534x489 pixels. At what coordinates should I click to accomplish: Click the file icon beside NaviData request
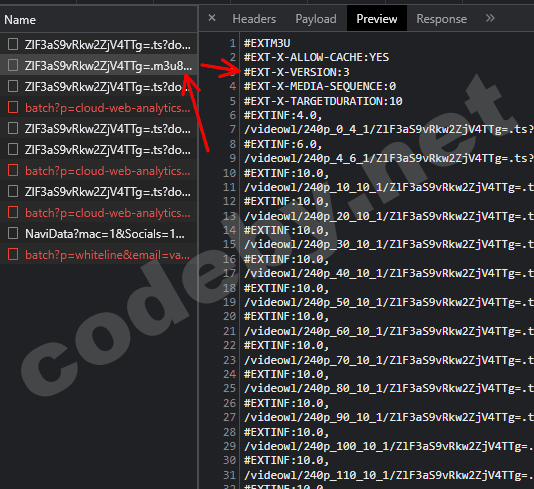point(13,234)
